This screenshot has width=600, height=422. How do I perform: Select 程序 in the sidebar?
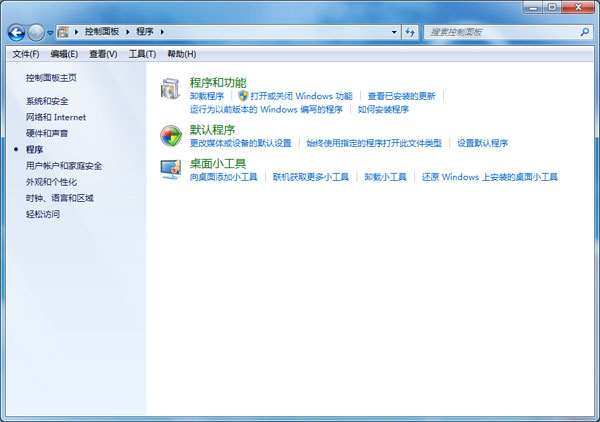tap(34, 150)
